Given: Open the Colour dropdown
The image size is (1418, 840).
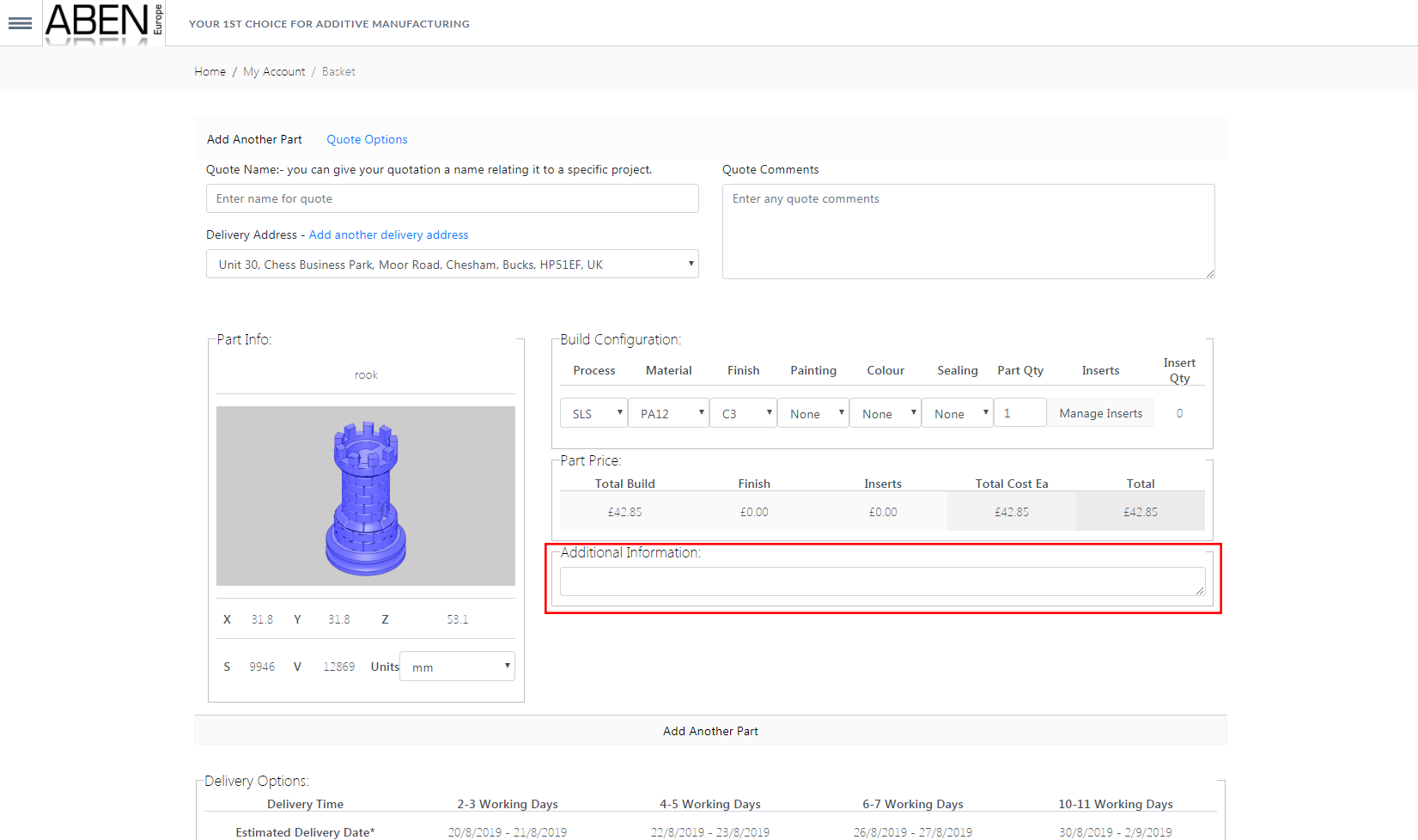Looking at the screenshot, I should 885,413.
